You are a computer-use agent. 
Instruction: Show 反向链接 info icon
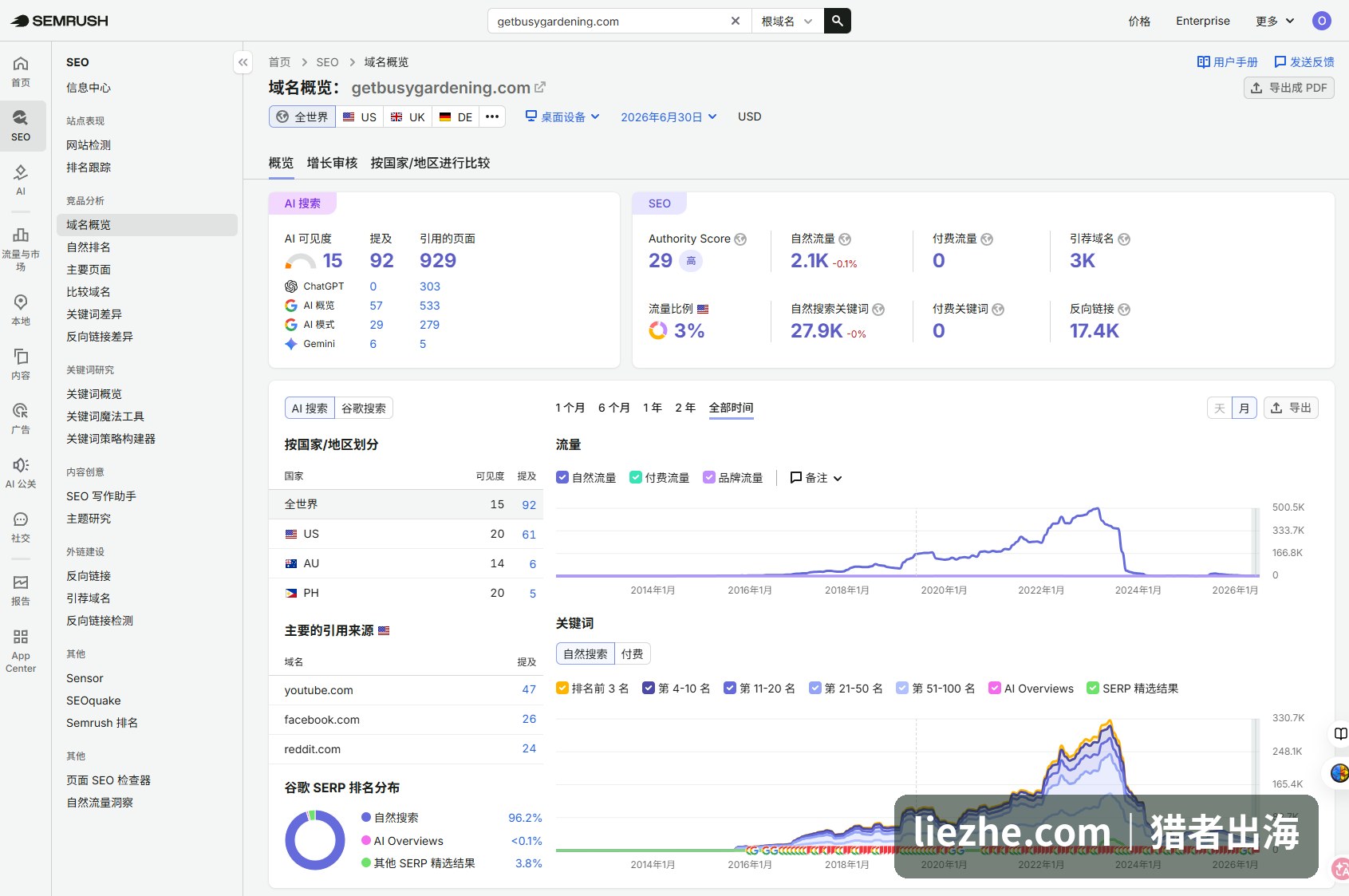1124,310
